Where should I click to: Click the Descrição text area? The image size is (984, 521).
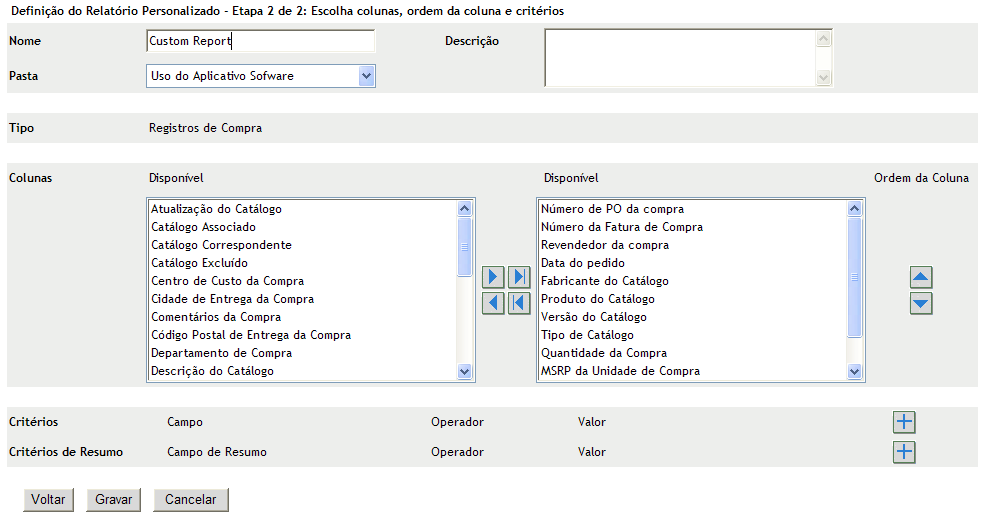pos(680,57)
